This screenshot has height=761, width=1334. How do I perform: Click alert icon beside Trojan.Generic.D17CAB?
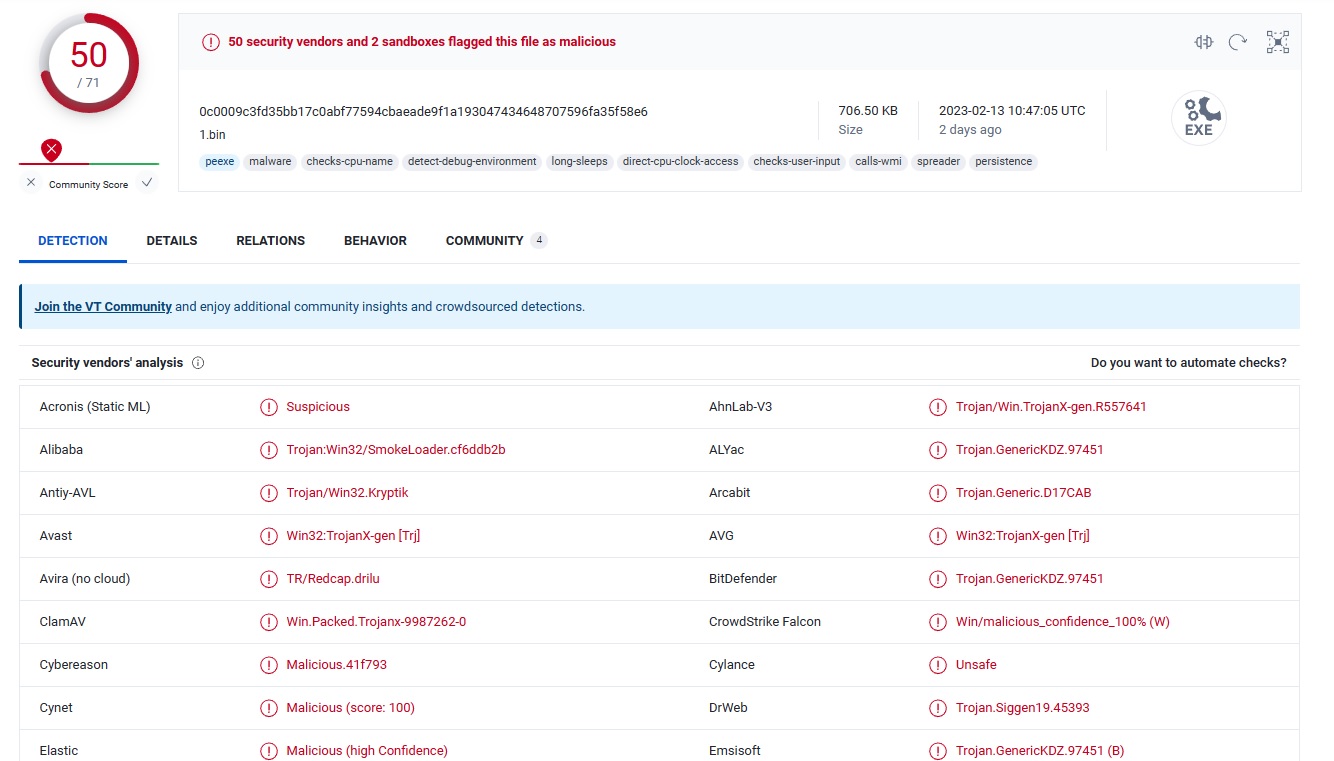pyautogui.click(x=938, y=493)
